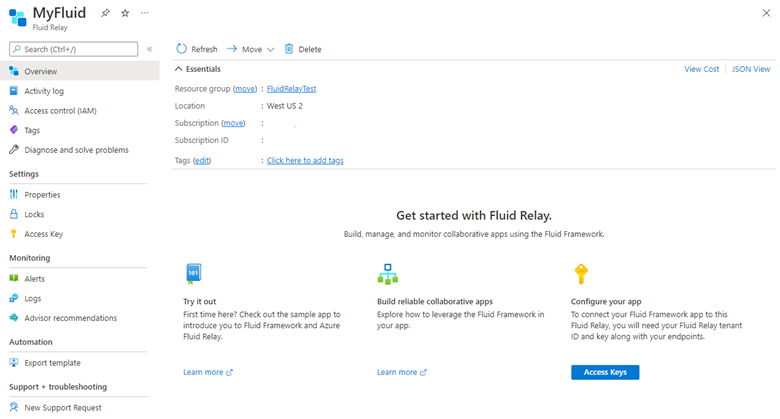Click the MyFluid Fluid Relay resource icon
This screenshot has height=419, width=780.
click(17, 17)
